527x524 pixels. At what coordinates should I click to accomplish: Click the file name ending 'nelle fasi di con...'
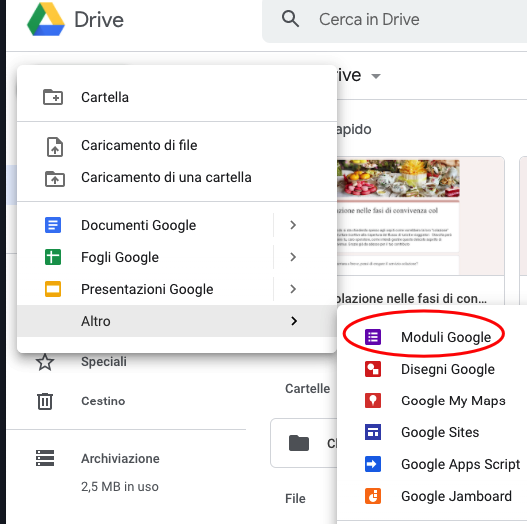pos(412,298)
